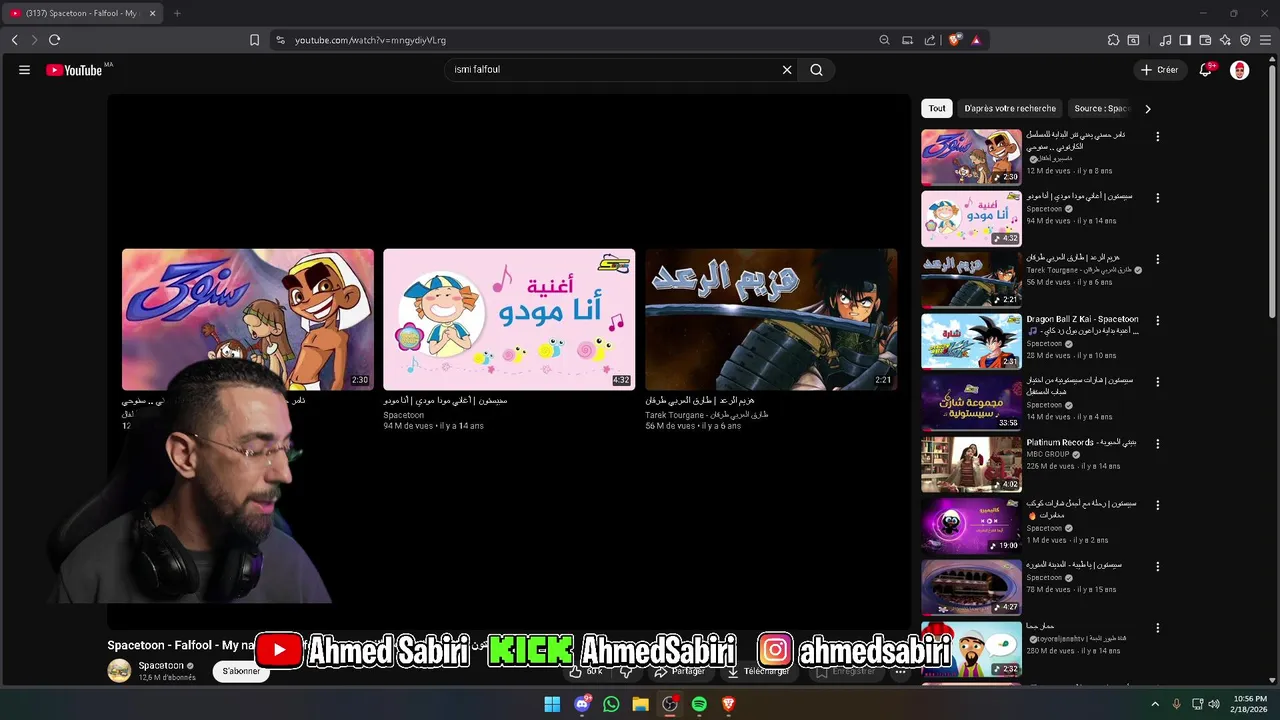The height and width of the screenshot is (720, 1280).
Task: Click the address bar URL
Action: click(370, 40)
